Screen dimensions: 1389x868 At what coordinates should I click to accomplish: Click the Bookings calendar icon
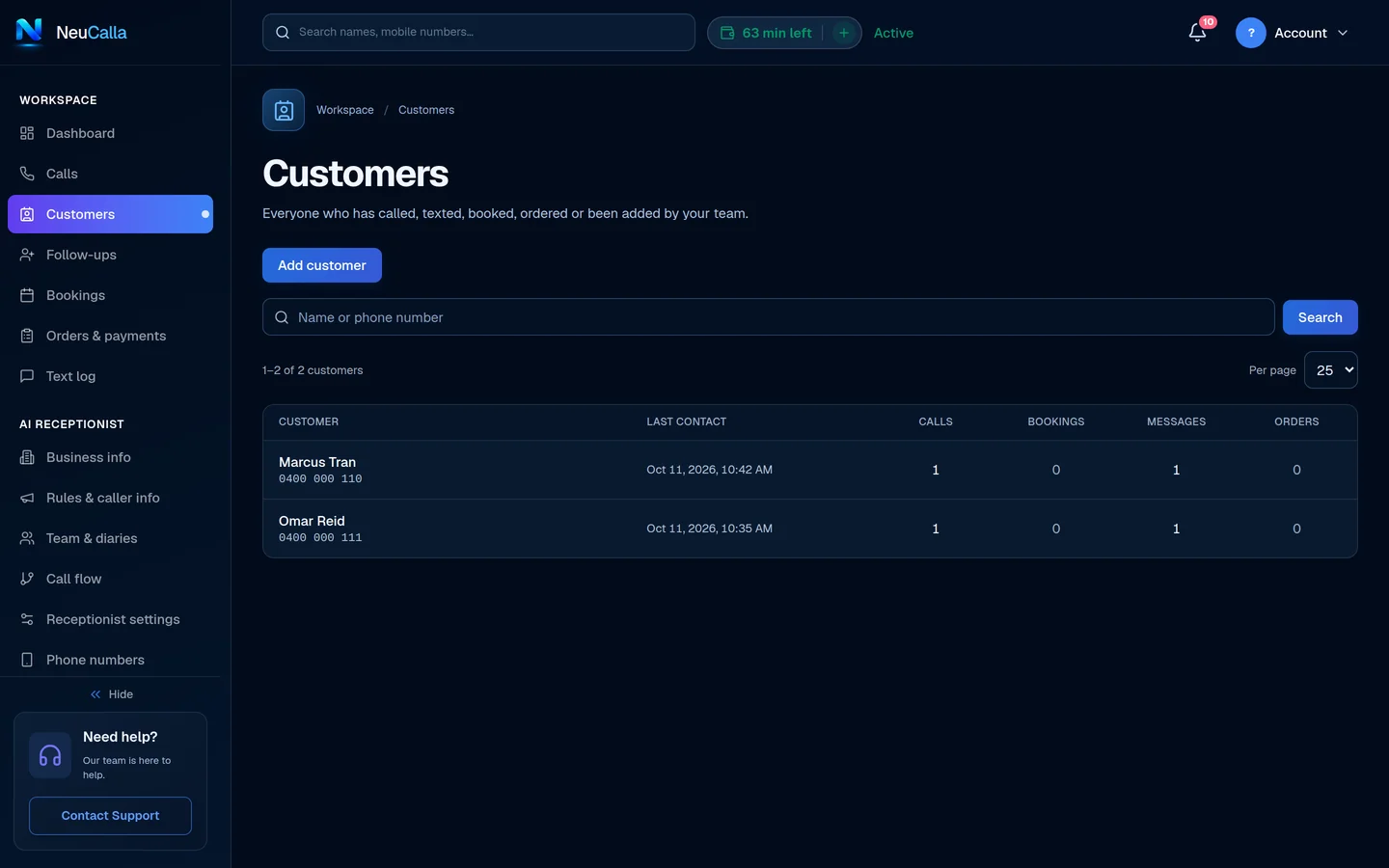tap(27, 295)
